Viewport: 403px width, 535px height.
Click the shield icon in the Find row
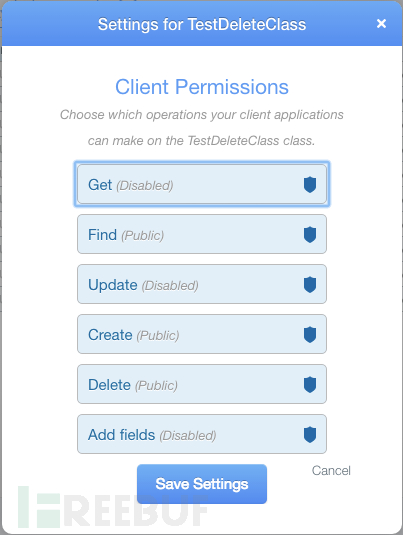click(310, 234)
